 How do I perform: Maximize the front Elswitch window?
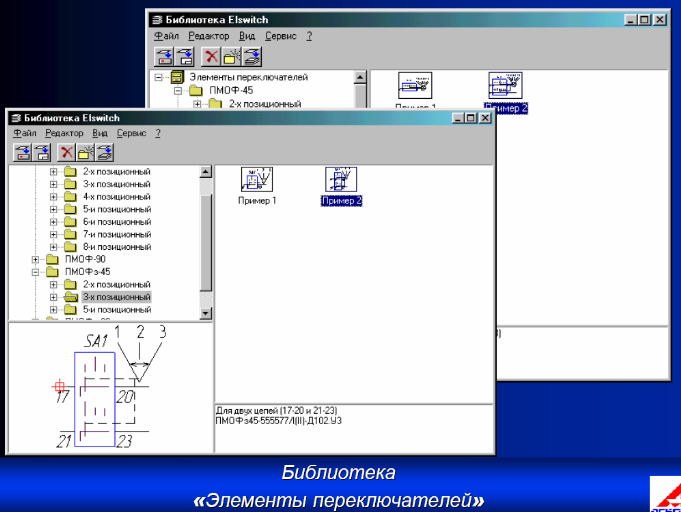[471, 118]
